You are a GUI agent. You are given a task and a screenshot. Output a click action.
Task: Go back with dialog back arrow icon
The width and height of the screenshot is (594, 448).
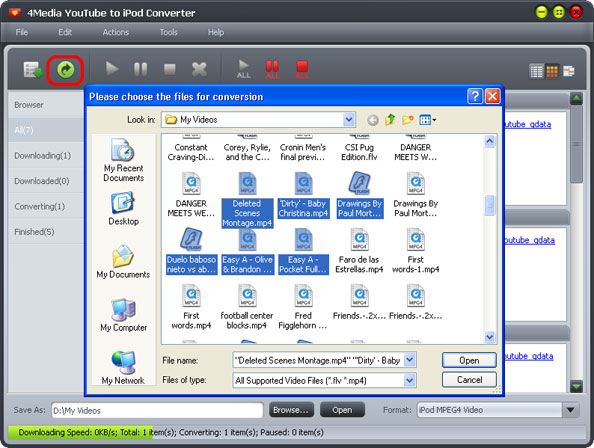(x=373, y=120)
